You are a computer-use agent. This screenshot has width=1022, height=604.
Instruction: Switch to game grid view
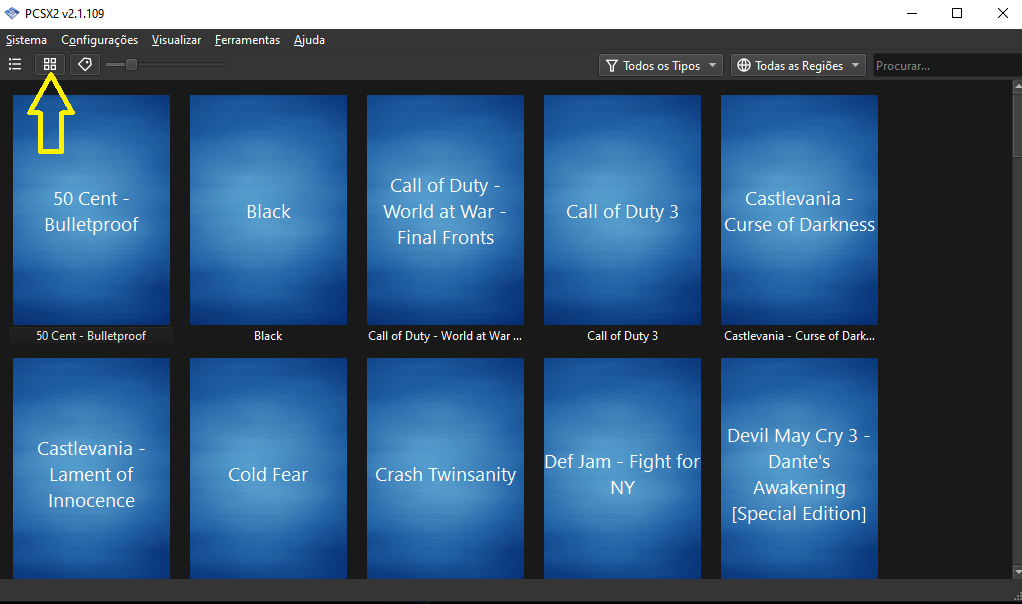click(50, 65)
